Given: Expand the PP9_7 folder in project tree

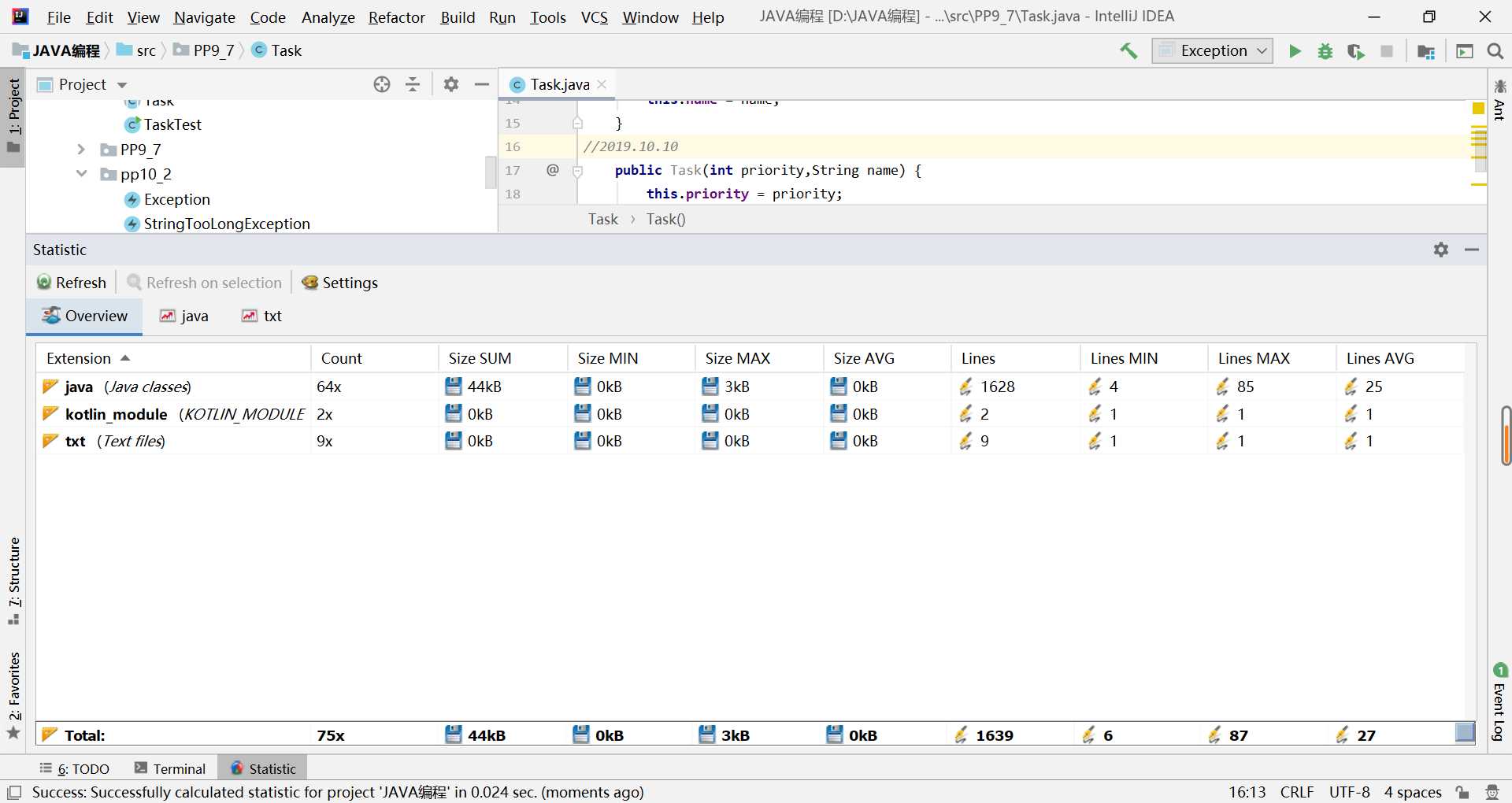Looking at the screenshot, I should (80, 150).
